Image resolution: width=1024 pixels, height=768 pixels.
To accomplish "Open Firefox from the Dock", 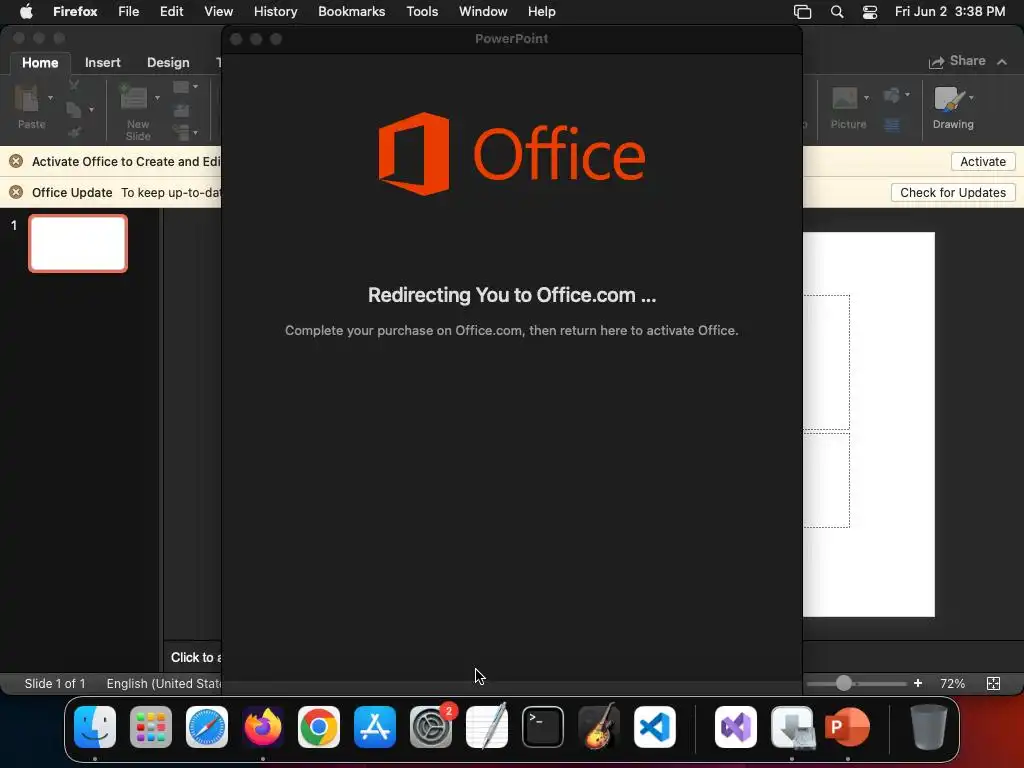I will pyautogui.click(x=263, y=727).
